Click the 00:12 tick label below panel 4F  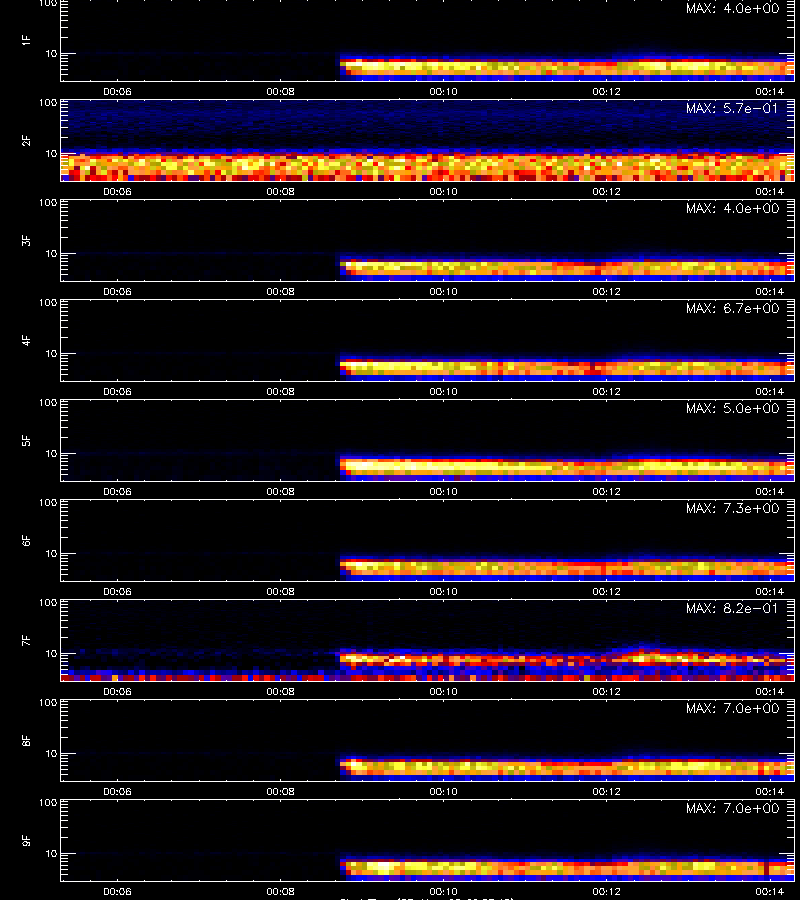606,391
